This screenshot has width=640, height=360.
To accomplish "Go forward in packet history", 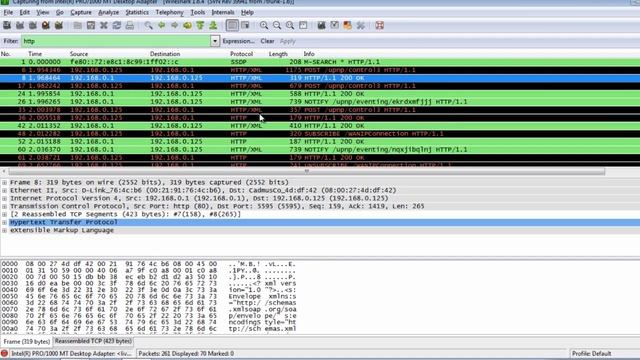I will coord(174,25).
